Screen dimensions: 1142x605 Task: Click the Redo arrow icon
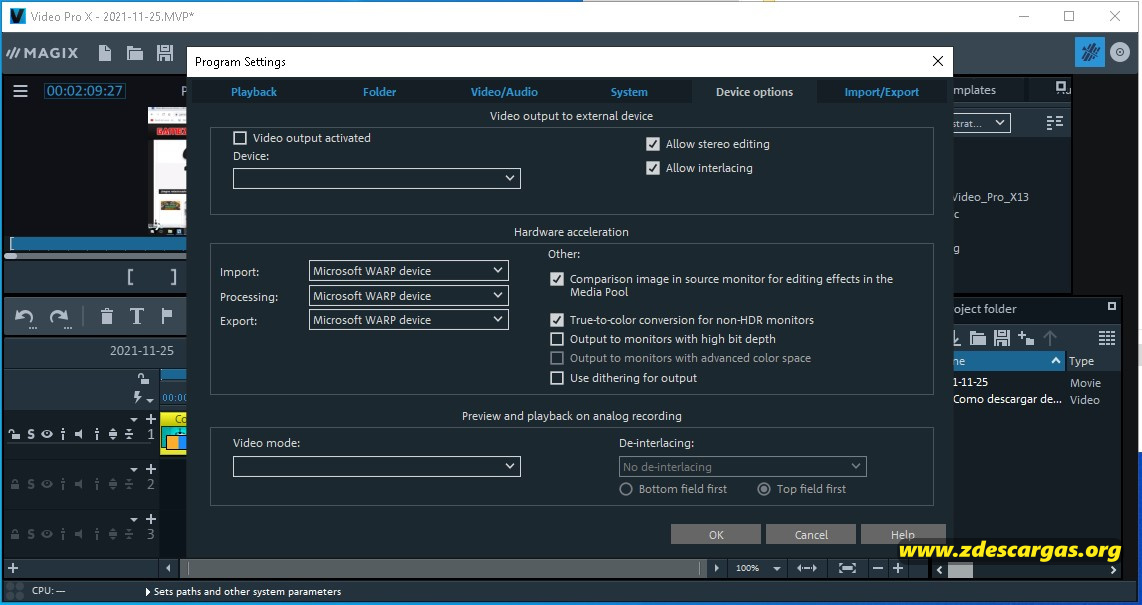pyautogui.click(x=58, y=317)
